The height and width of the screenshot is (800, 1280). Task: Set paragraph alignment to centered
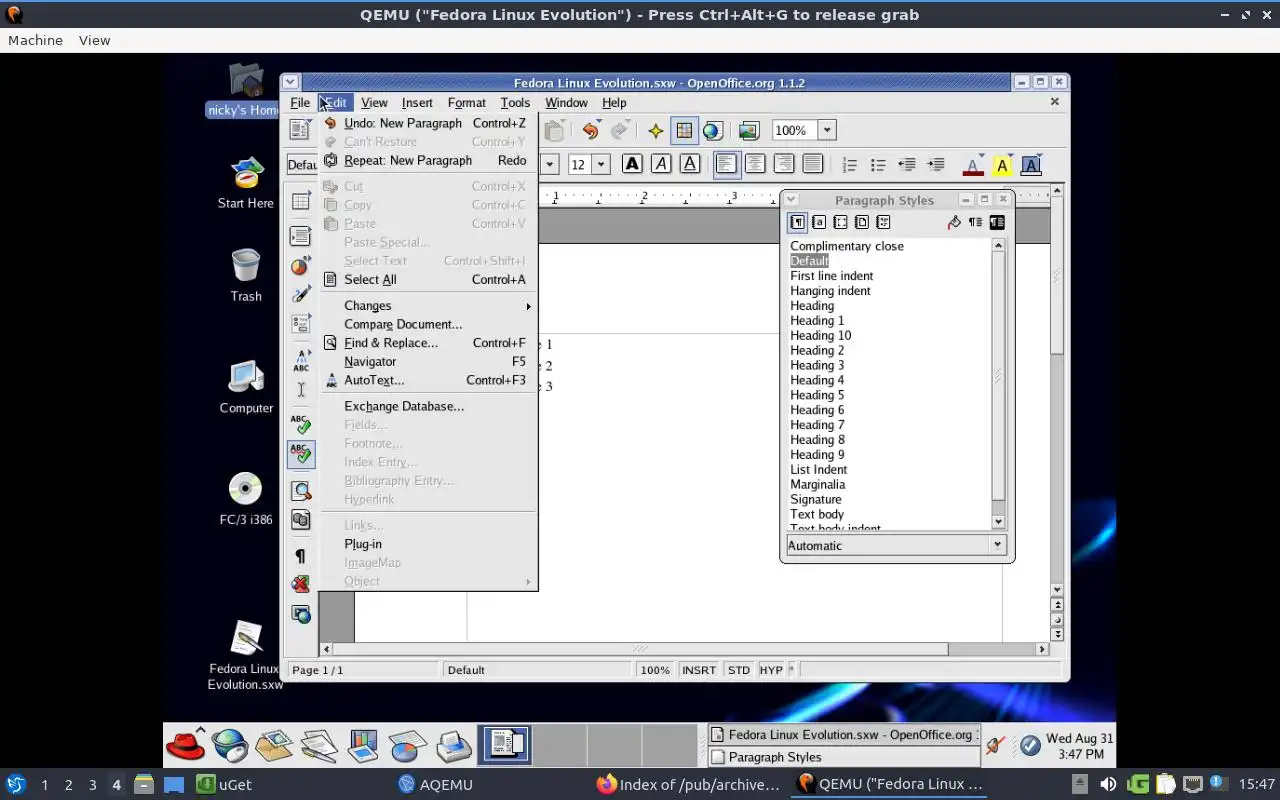coord(755,164)
